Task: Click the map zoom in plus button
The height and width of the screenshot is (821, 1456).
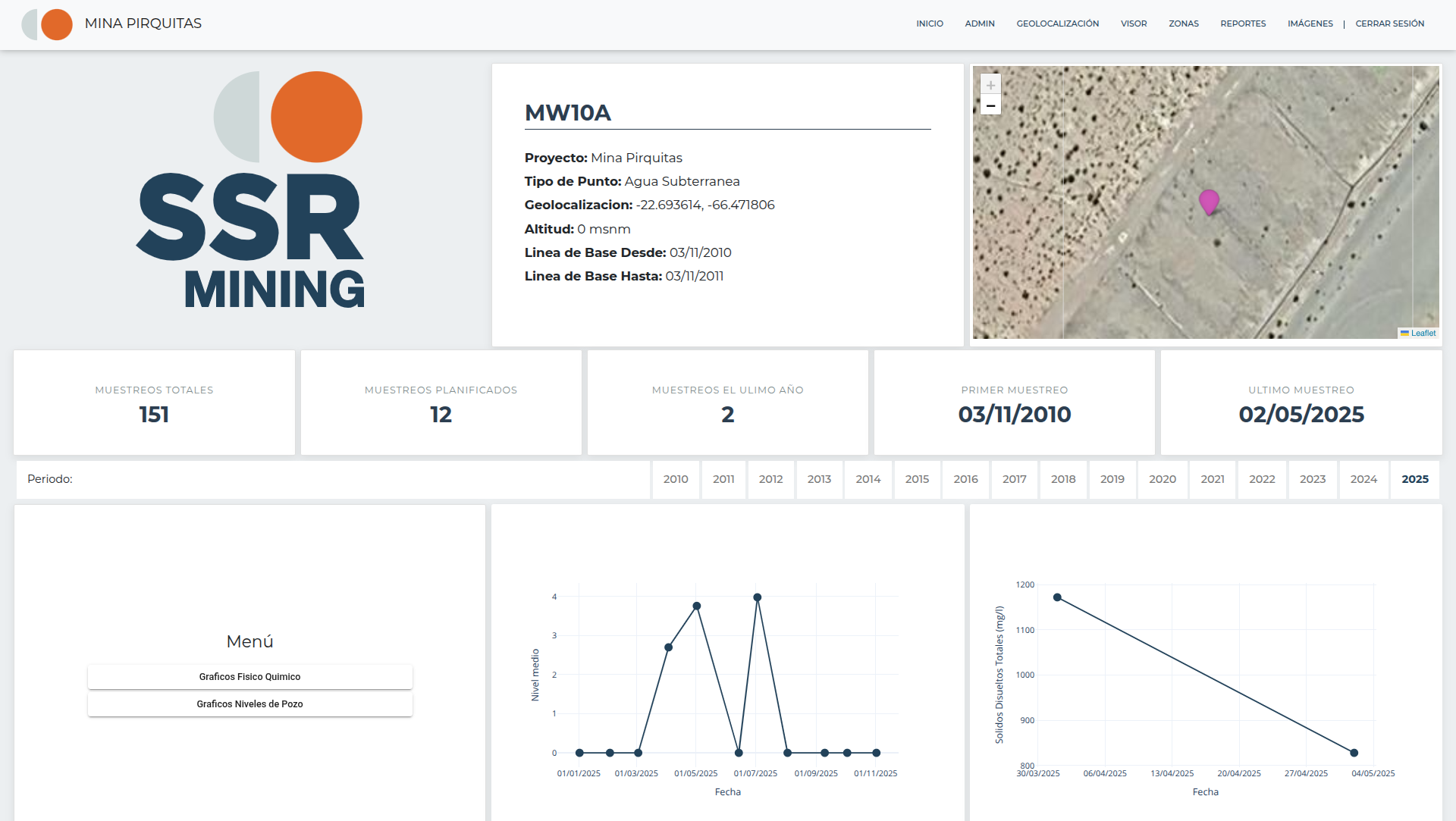Action: [990, 85]
